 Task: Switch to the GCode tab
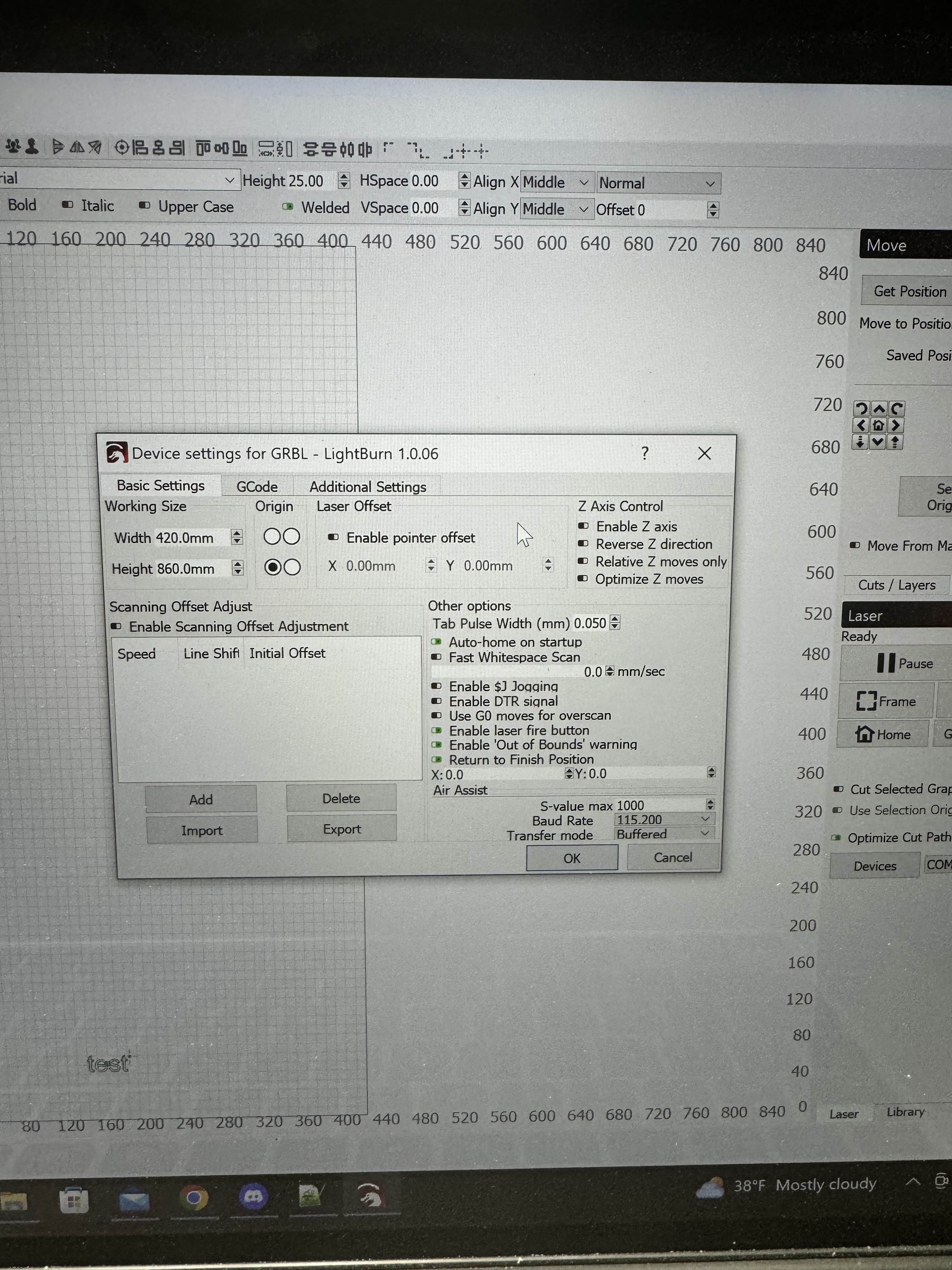(x=257, y=487)
